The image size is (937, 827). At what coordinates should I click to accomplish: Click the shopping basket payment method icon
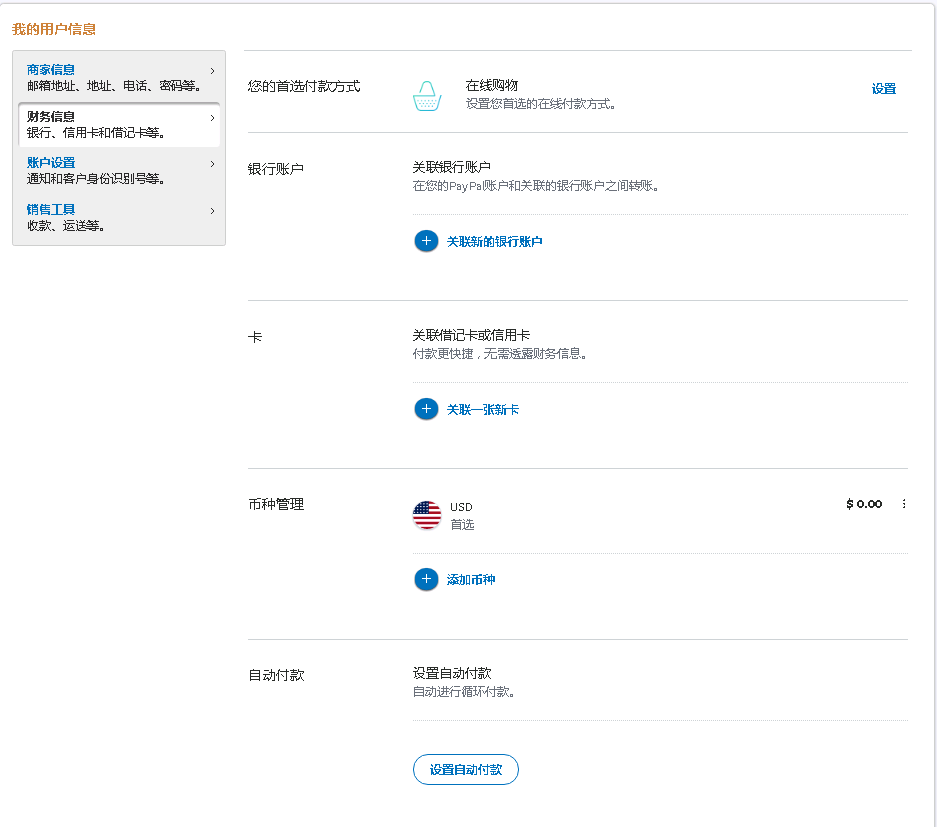(427, 95)
